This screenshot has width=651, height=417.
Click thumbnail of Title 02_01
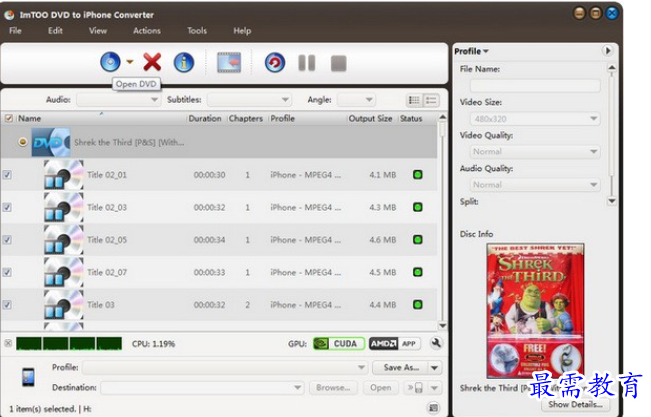coord(64,174)
